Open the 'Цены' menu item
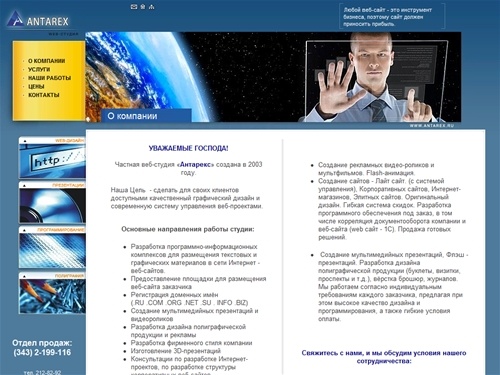 click(x=36, y=86)
